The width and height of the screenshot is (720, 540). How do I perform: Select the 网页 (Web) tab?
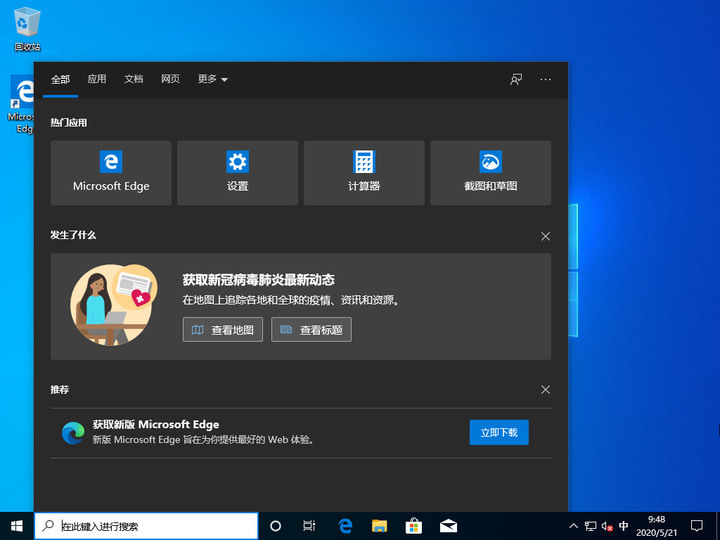[171, 79]
